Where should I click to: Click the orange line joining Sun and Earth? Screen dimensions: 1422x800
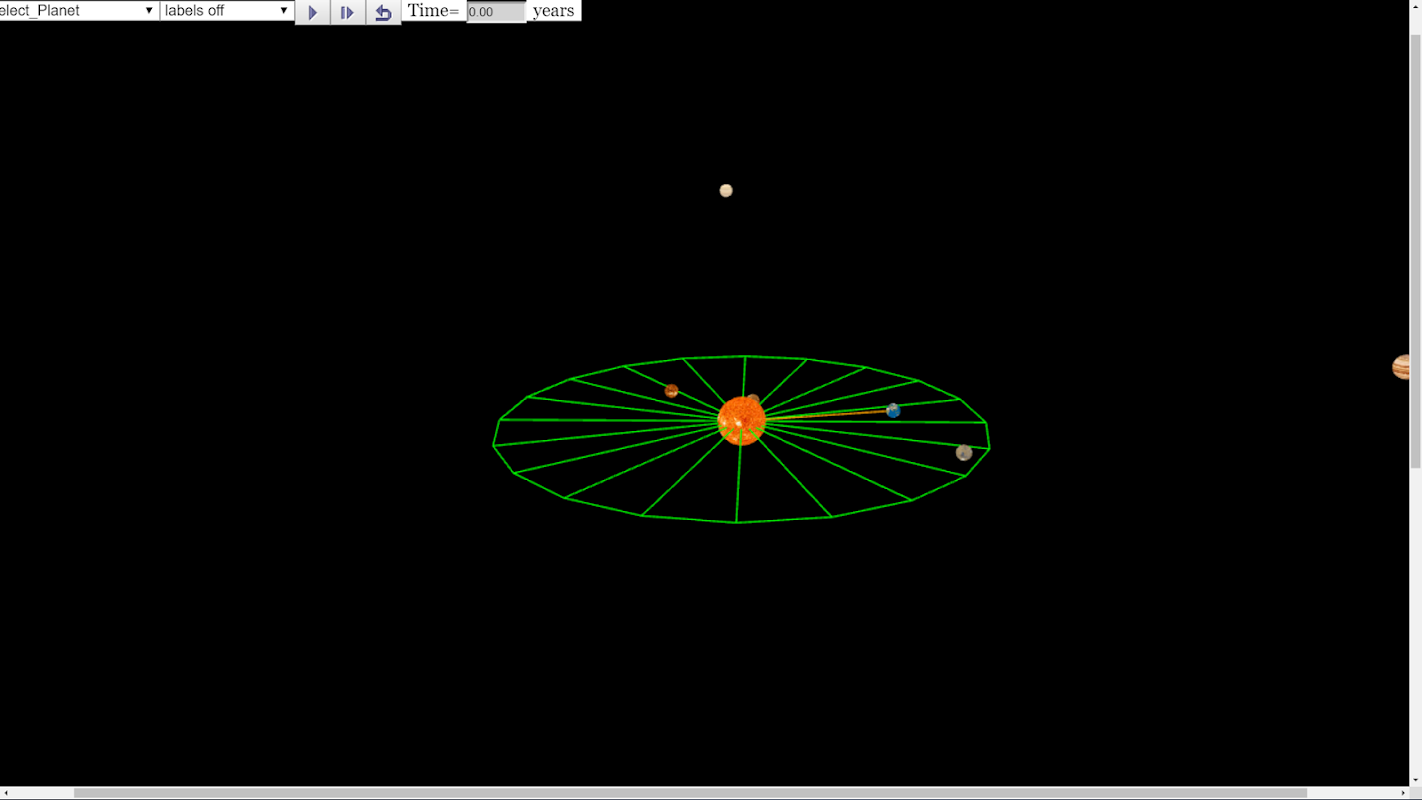click(830, 413)
